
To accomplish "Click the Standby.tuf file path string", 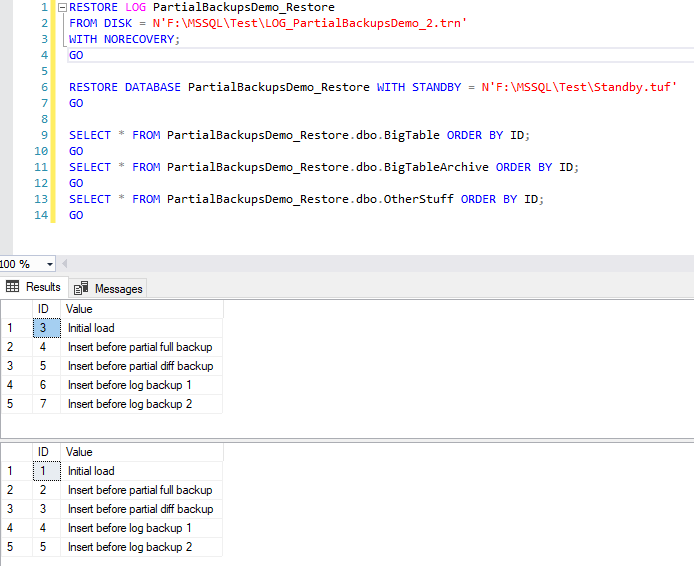I will pyautogui.click(x=578, y=87).
